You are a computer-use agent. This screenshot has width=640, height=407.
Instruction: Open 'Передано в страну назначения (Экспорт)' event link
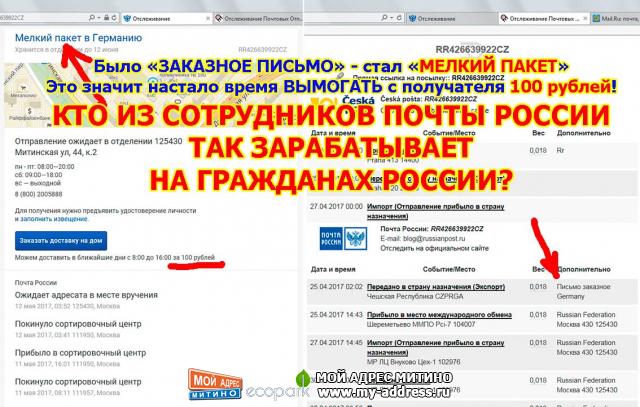tap(436, 287)
